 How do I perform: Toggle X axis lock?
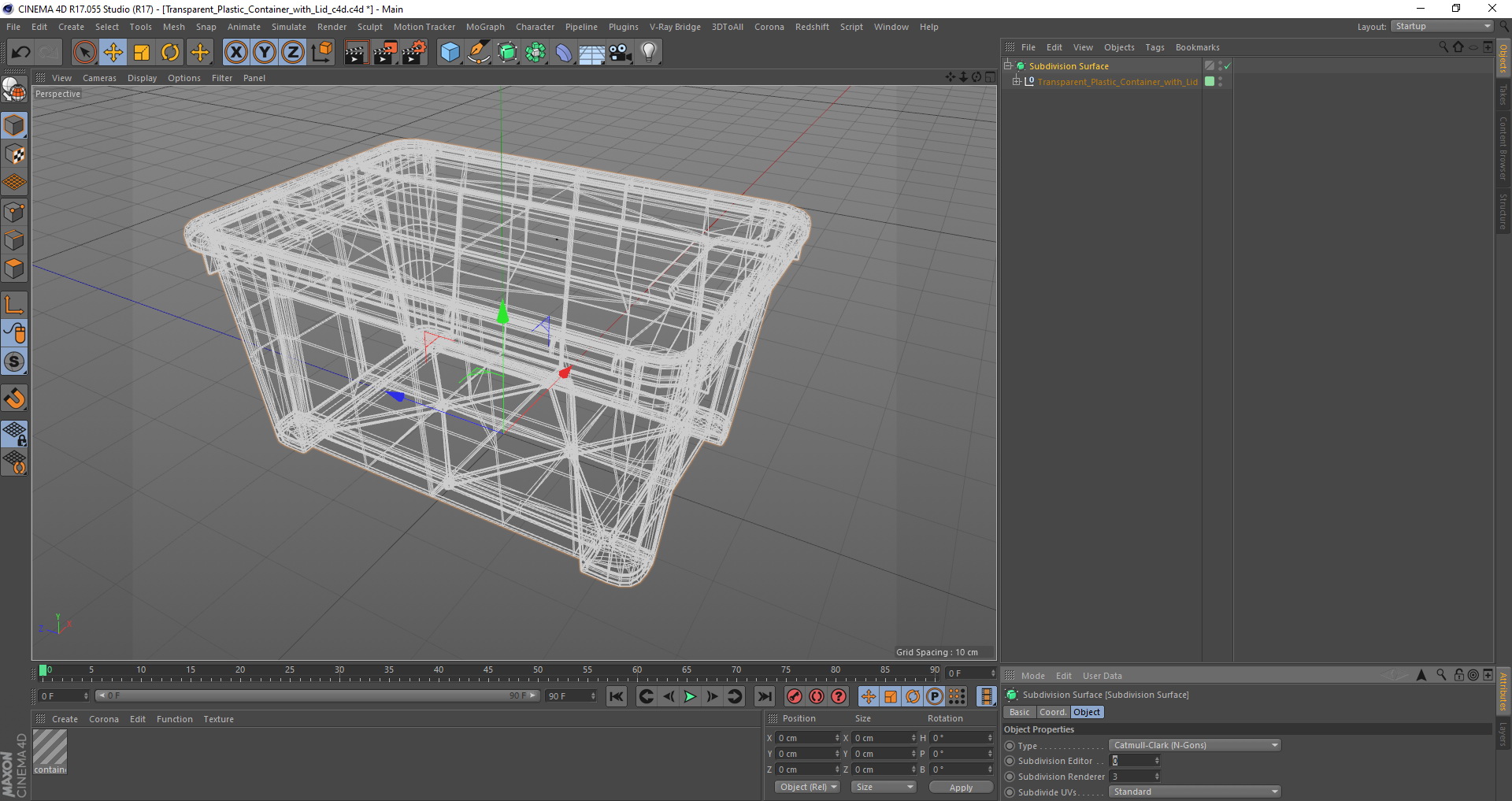click(x=235, y=53)
